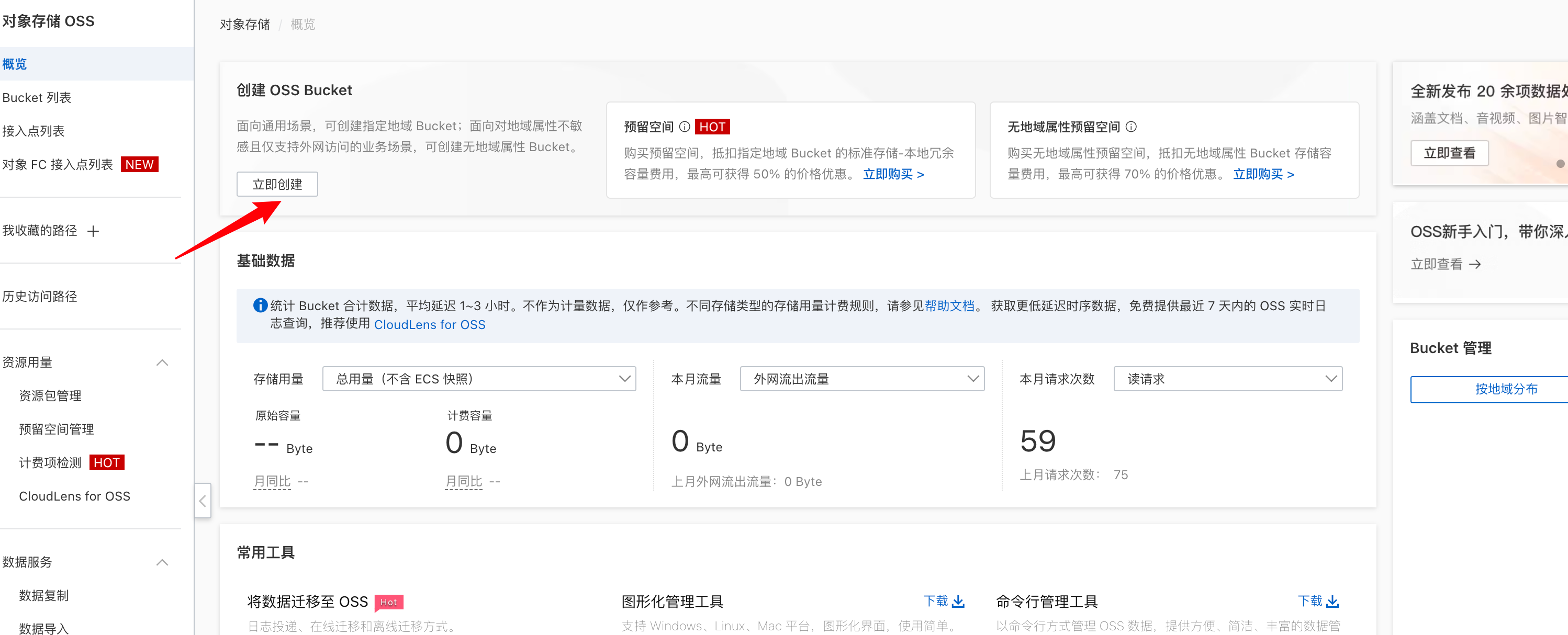Click the blue info icon in the statistics notice
The image size is (1568, 635).
[x=260, y=305]
